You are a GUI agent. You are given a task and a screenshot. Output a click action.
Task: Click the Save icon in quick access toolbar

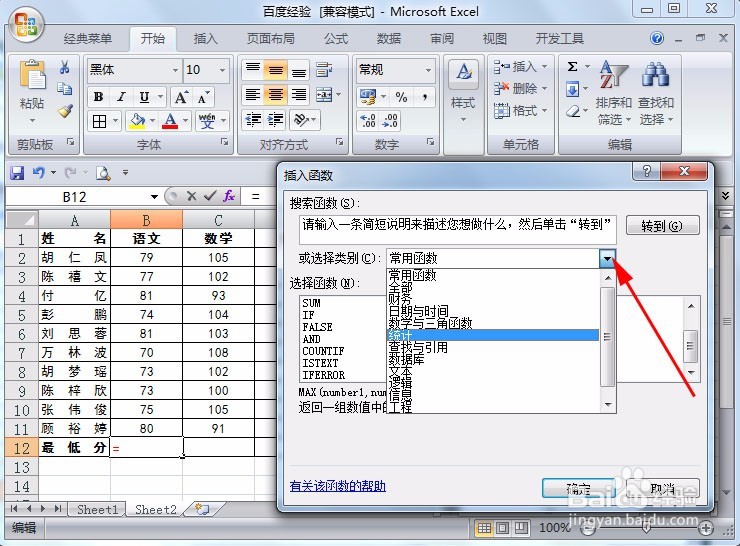17,173
